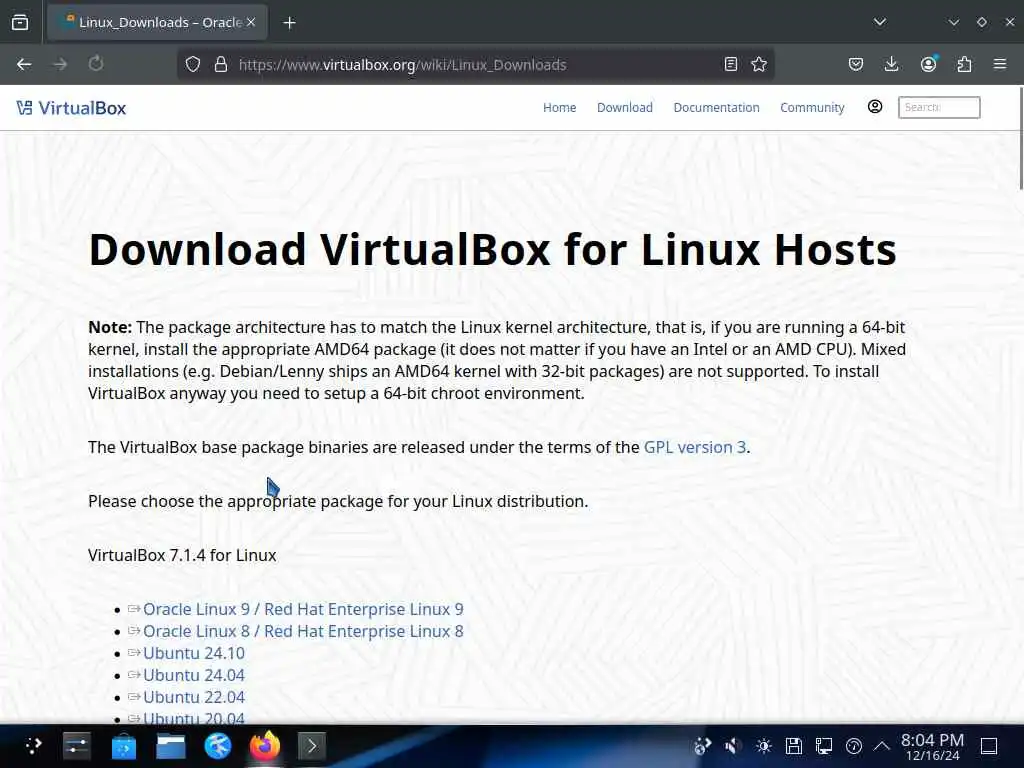Download the Ubuntu 22.04 package
Viewport: 1024px width, 768px height.
tap(194, 697)
